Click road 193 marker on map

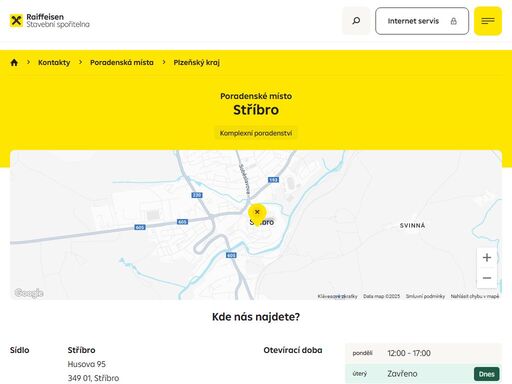point(273,180)
